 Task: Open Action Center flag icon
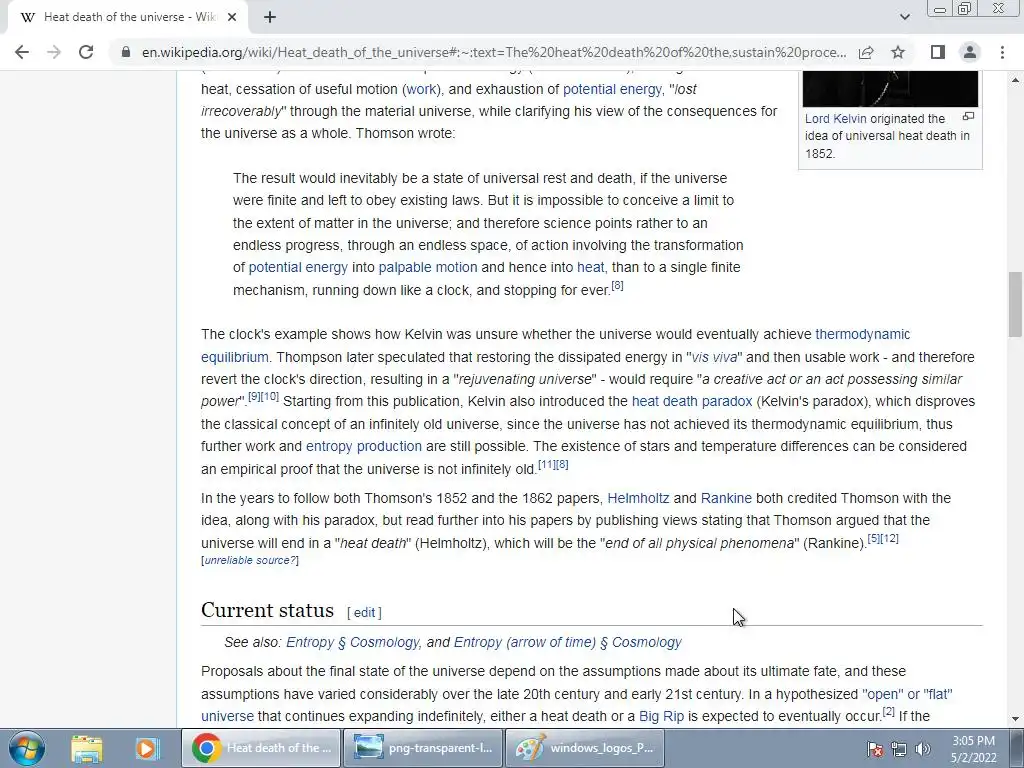coord(875,749)
